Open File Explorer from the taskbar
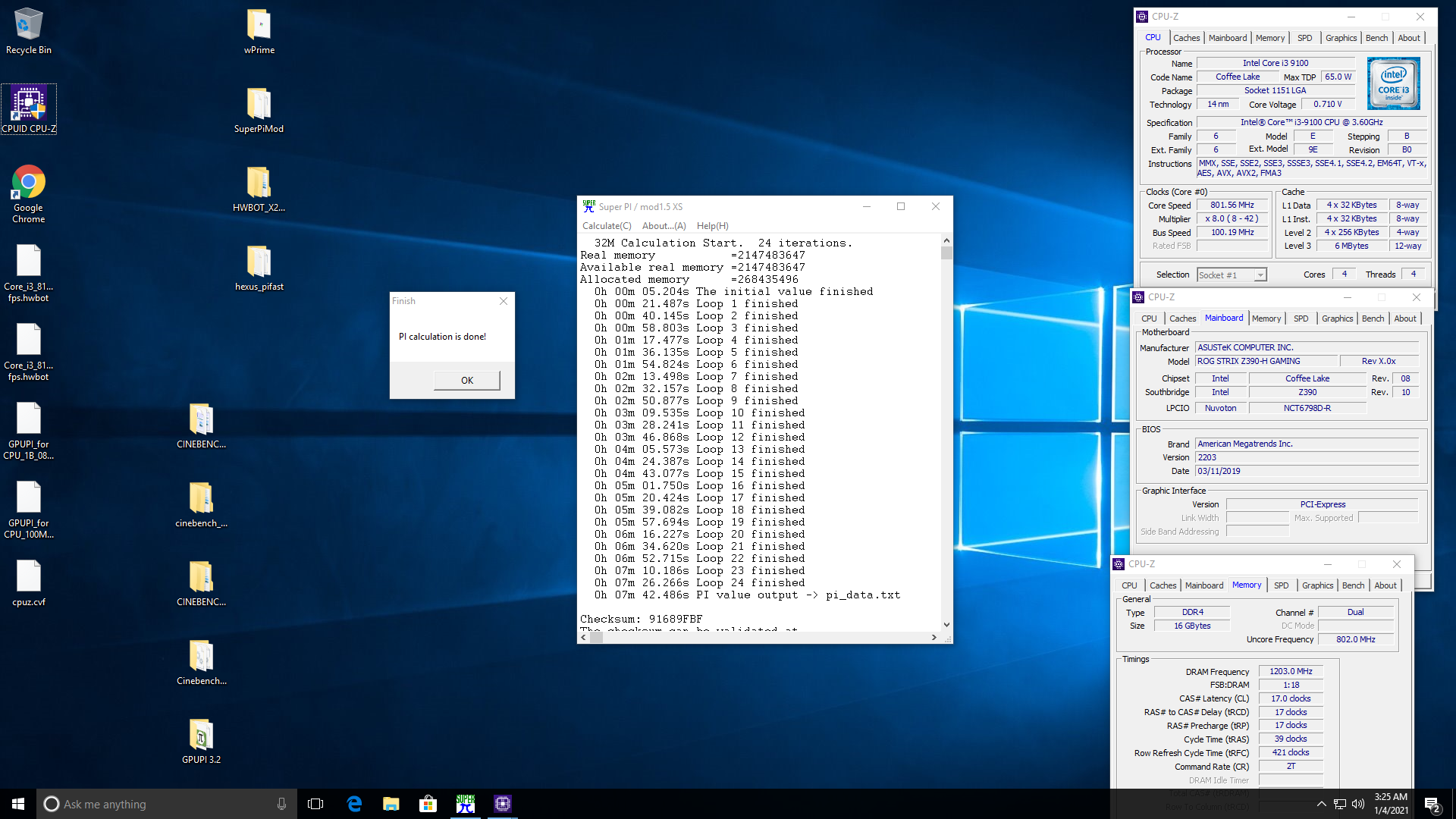Viewport: 1456px width, 819px height. point(391,804)
